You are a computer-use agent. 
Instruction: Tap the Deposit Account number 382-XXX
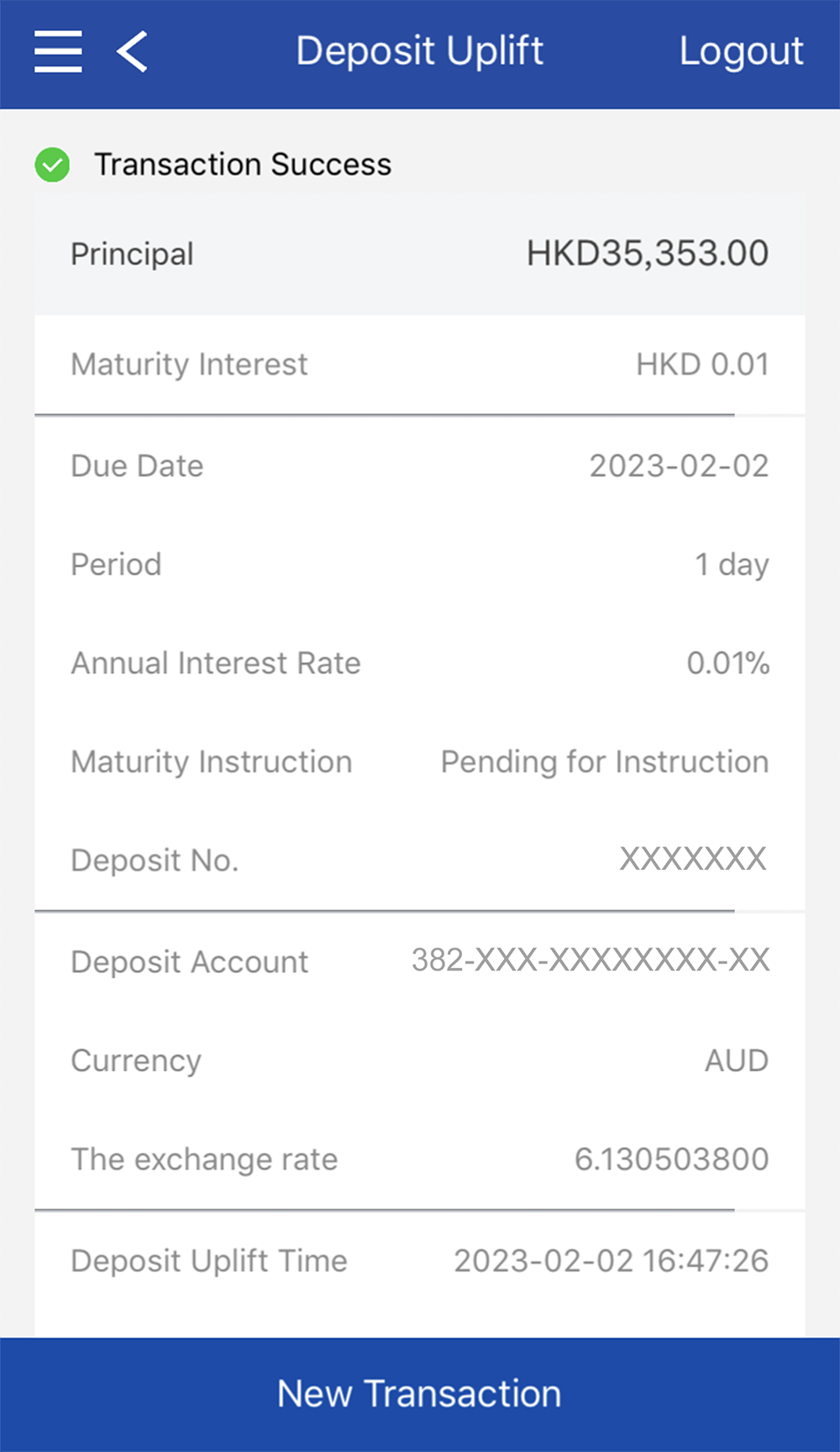click(x=591, y=960)
